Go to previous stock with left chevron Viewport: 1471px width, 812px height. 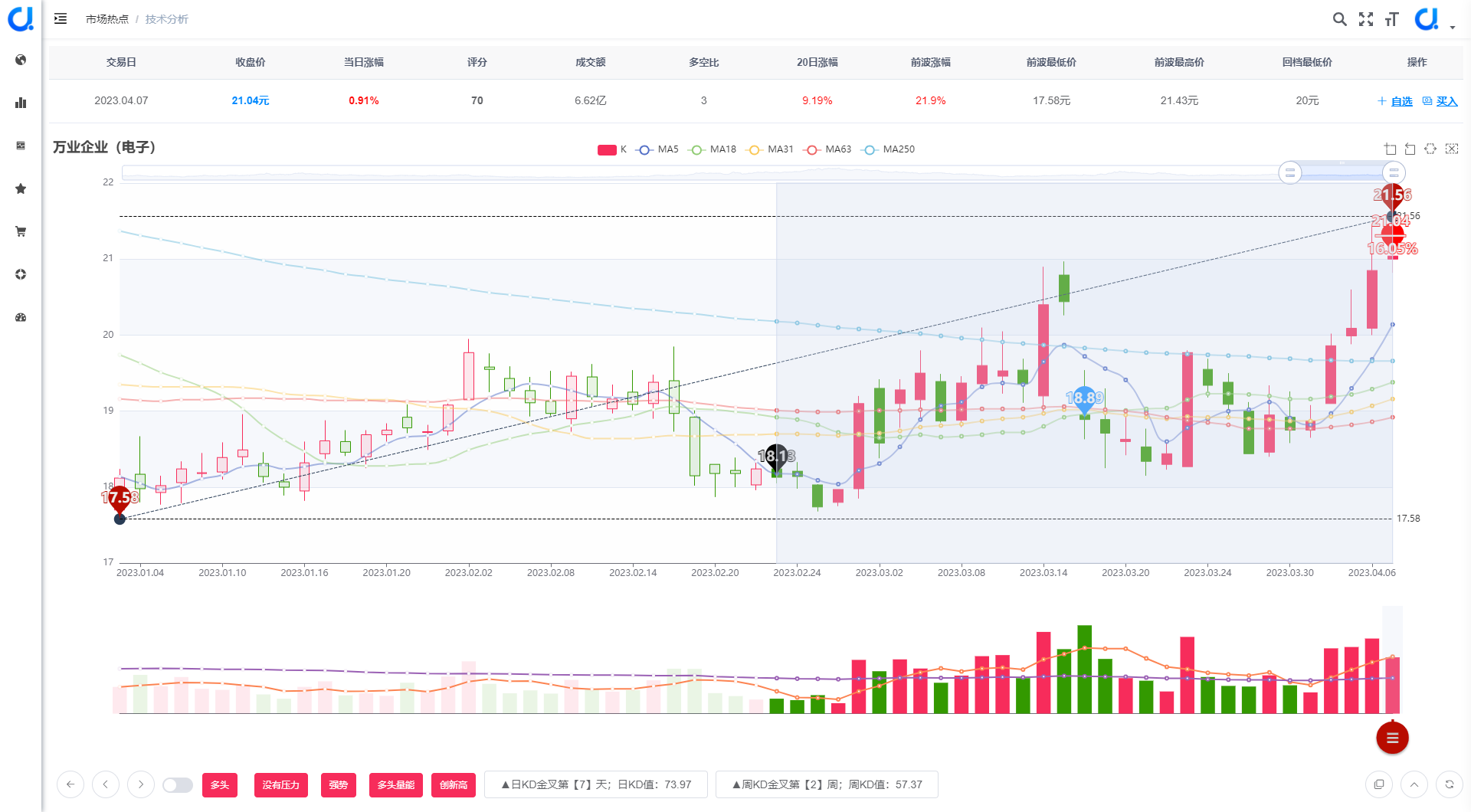click(106, 784)
